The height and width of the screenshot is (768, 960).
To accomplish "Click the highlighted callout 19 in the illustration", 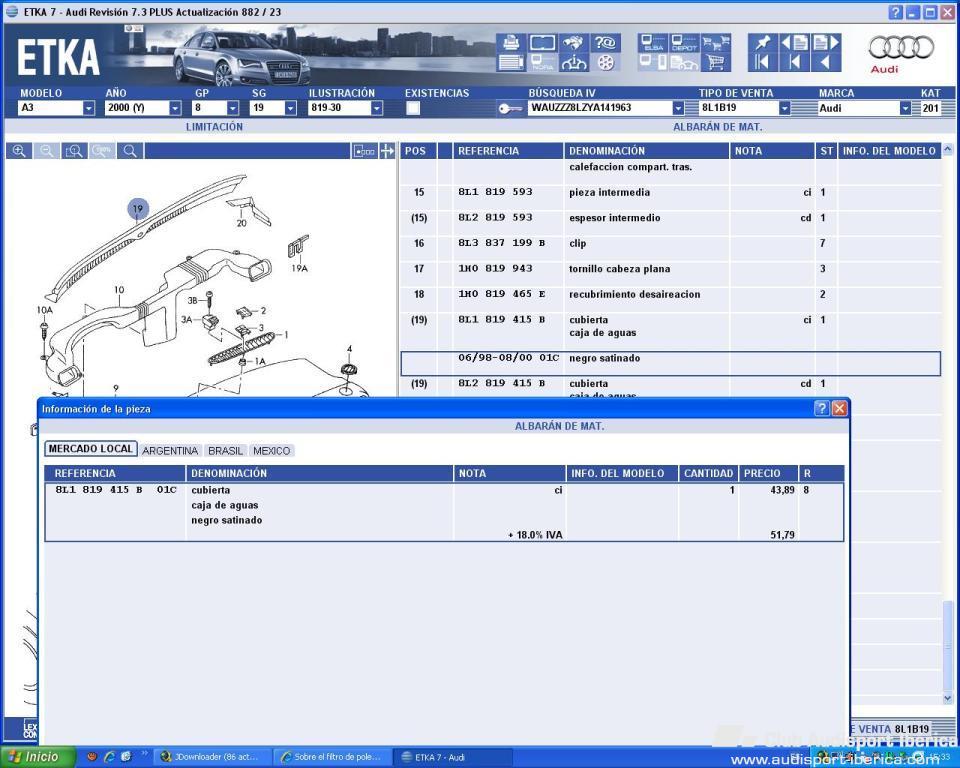I will click(x=138, y=209).
